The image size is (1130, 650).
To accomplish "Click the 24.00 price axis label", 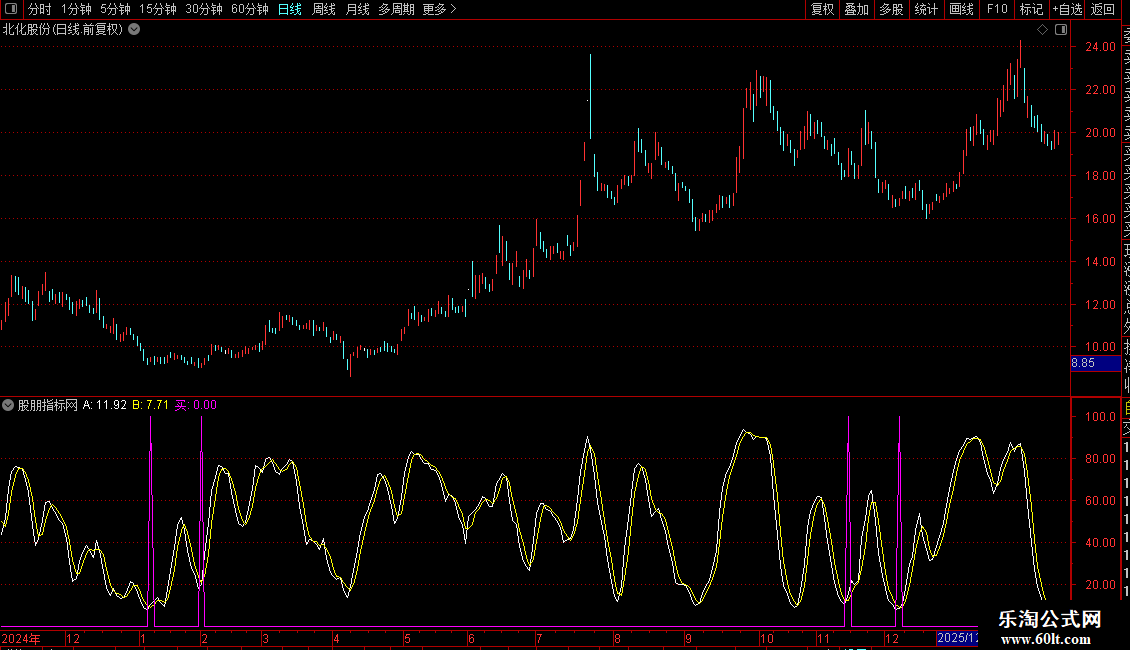I will coord(1100,47).
